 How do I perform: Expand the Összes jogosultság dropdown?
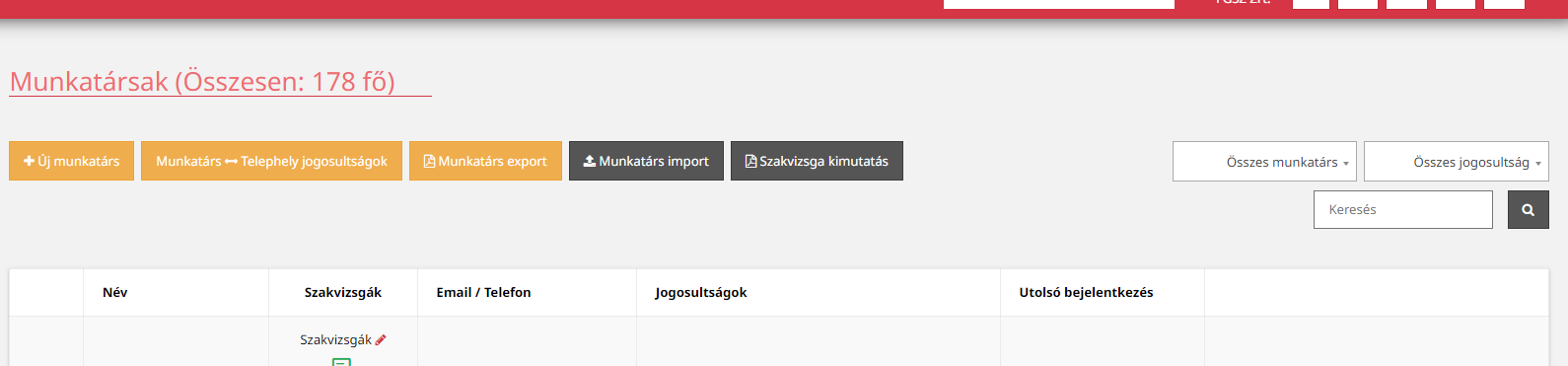point(1456,162)
